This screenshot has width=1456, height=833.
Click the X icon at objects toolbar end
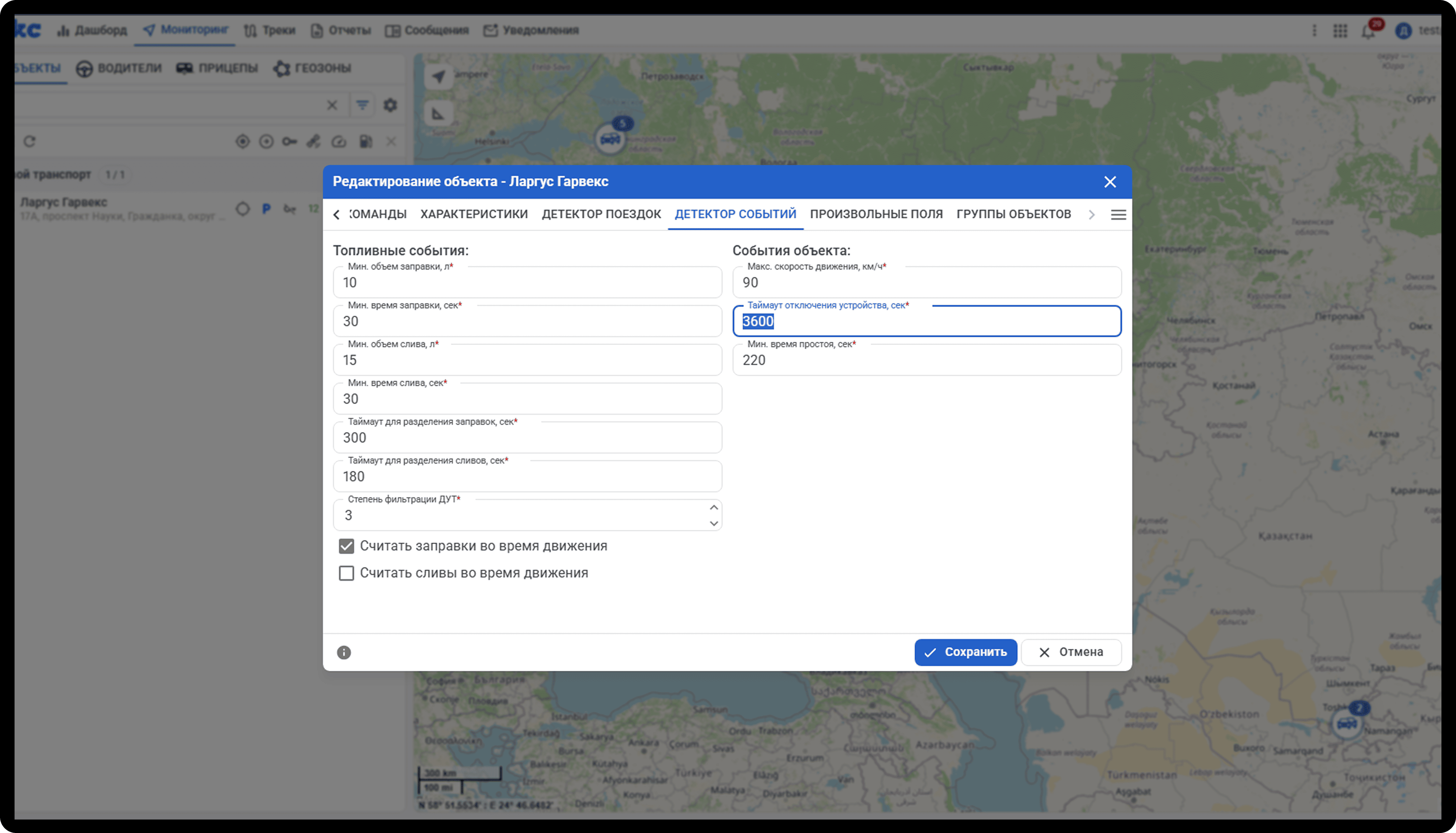[391, 141]
